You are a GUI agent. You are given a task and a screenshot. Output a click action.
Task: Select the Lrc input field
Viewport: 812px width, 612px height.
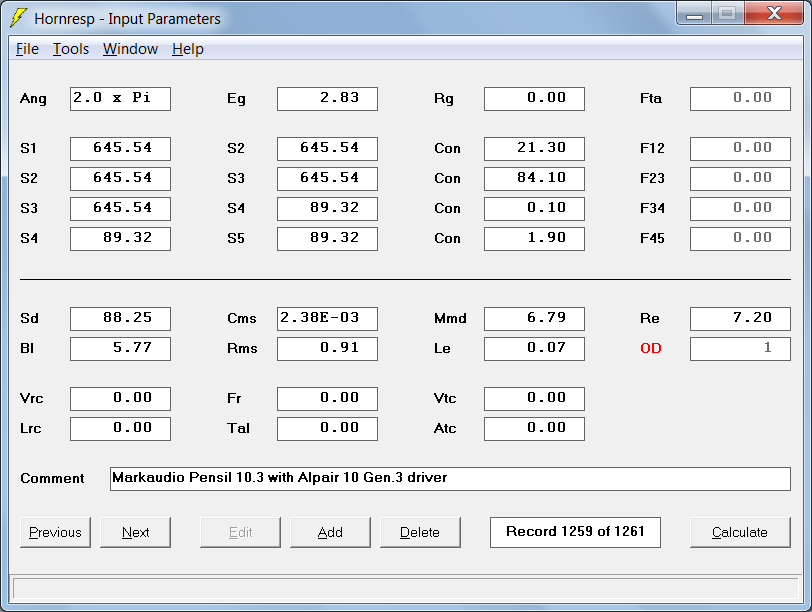(120, 429)
